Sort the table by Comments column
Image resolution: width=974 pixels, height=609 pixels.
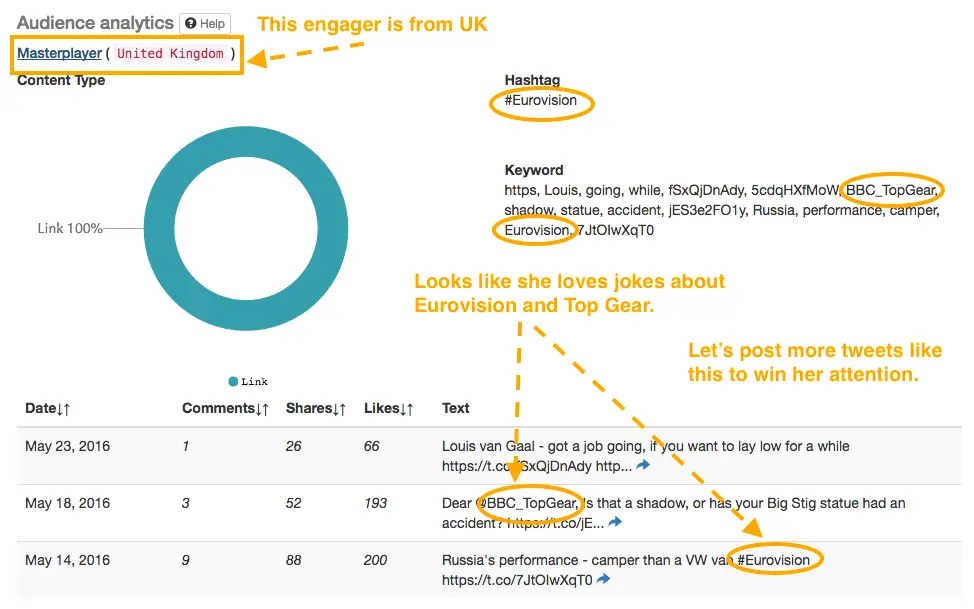click(227, 408)
